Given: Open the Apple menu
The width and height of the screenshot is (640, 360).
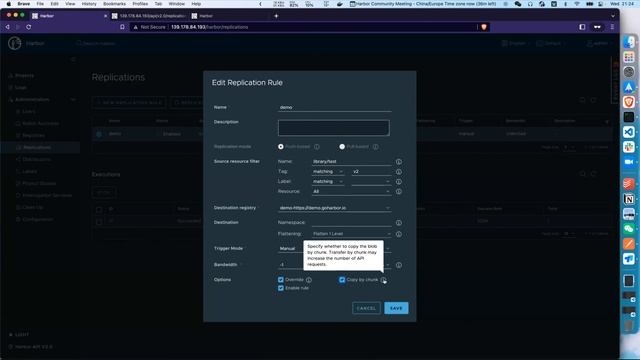Looking at the screenshot, I should click(x=9, y=4).
